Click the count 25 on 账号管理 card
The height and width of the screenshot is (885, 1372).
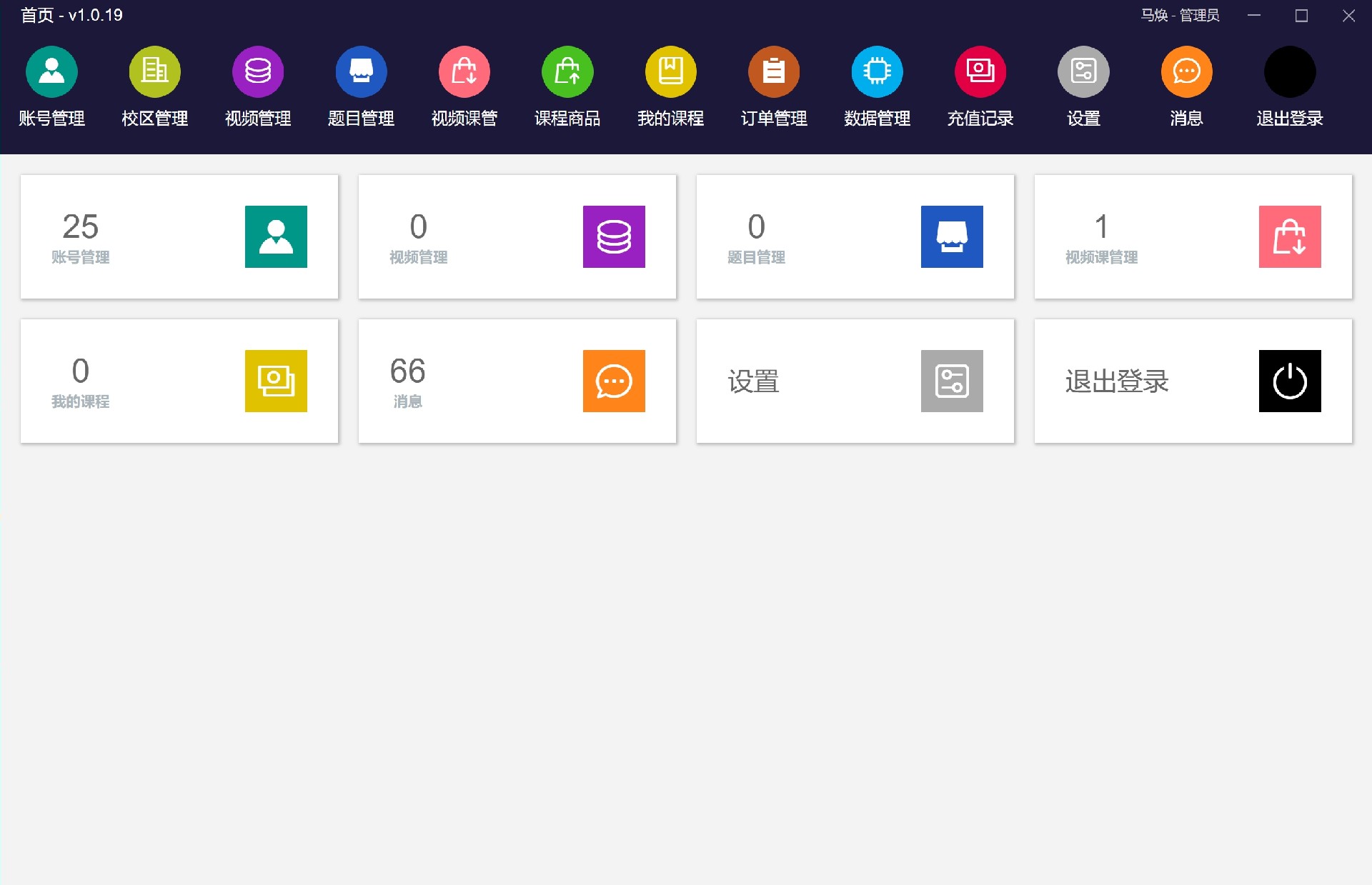(x=80, y=226)
